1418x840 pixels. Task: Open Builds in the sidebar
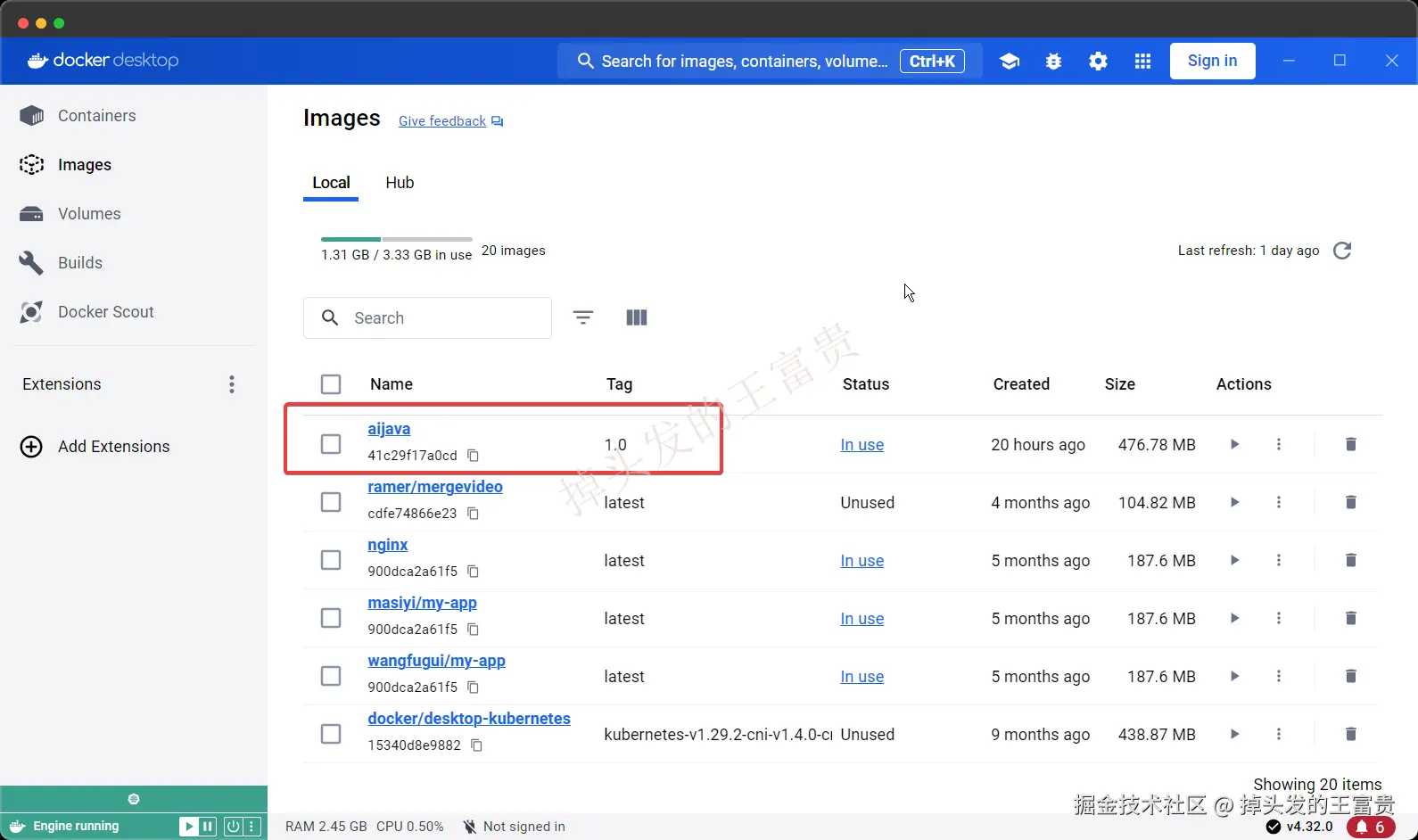coord(134,263)
